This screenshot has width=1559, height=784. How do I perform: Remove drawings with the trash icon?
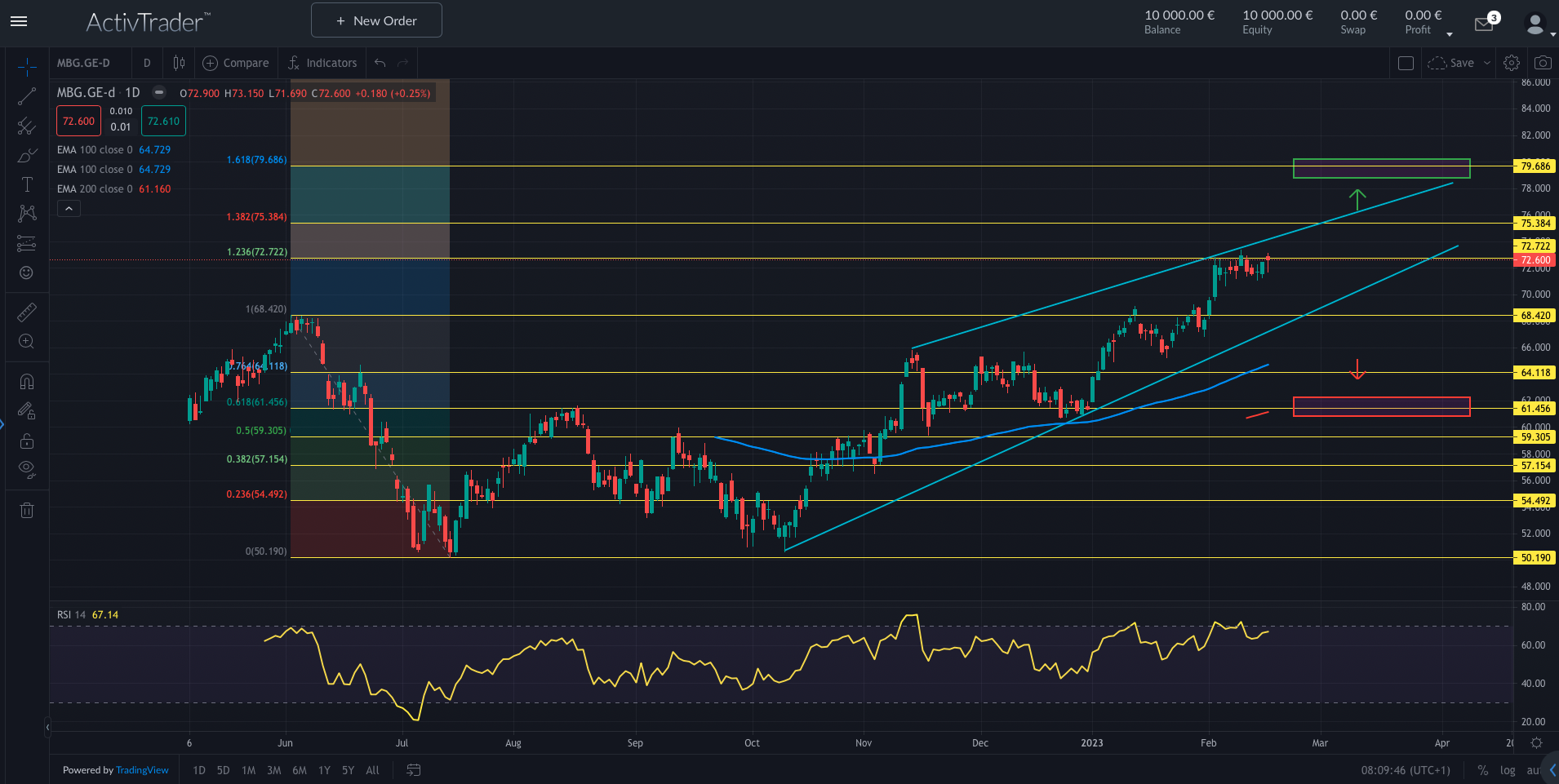(x=27, y=511)
